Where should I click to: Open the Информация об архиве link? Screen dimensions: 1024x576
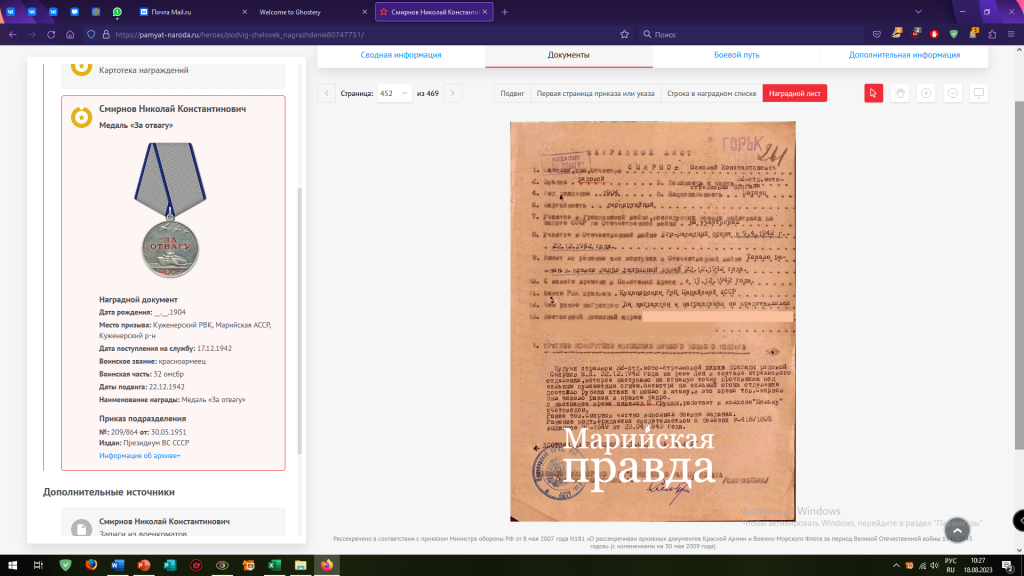click(x=138, y=454)
